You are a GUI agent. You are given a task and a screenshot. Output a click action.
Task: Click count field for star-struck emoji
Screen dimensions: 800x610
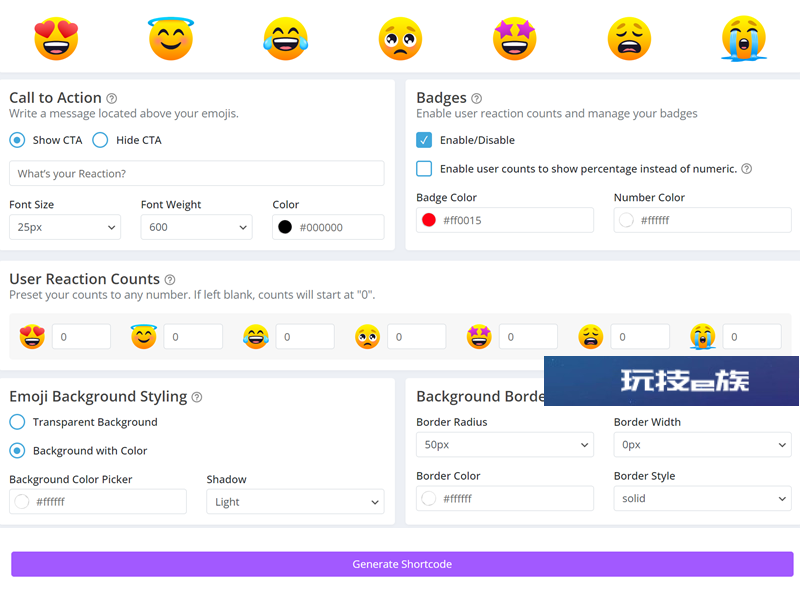(529, 337)
